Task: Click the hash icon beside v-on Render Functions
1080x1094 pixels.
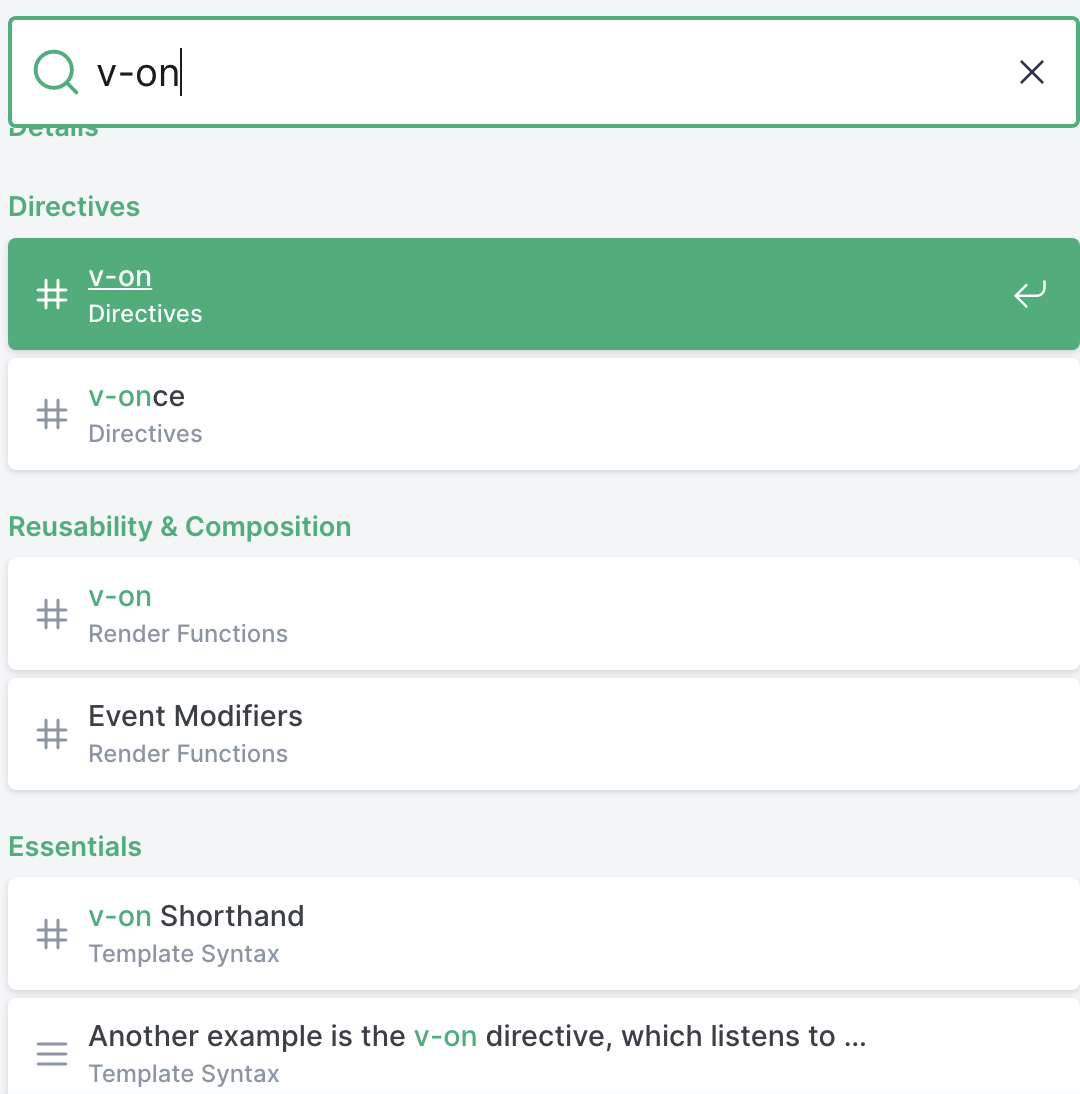Action: [x=52, y=614]
